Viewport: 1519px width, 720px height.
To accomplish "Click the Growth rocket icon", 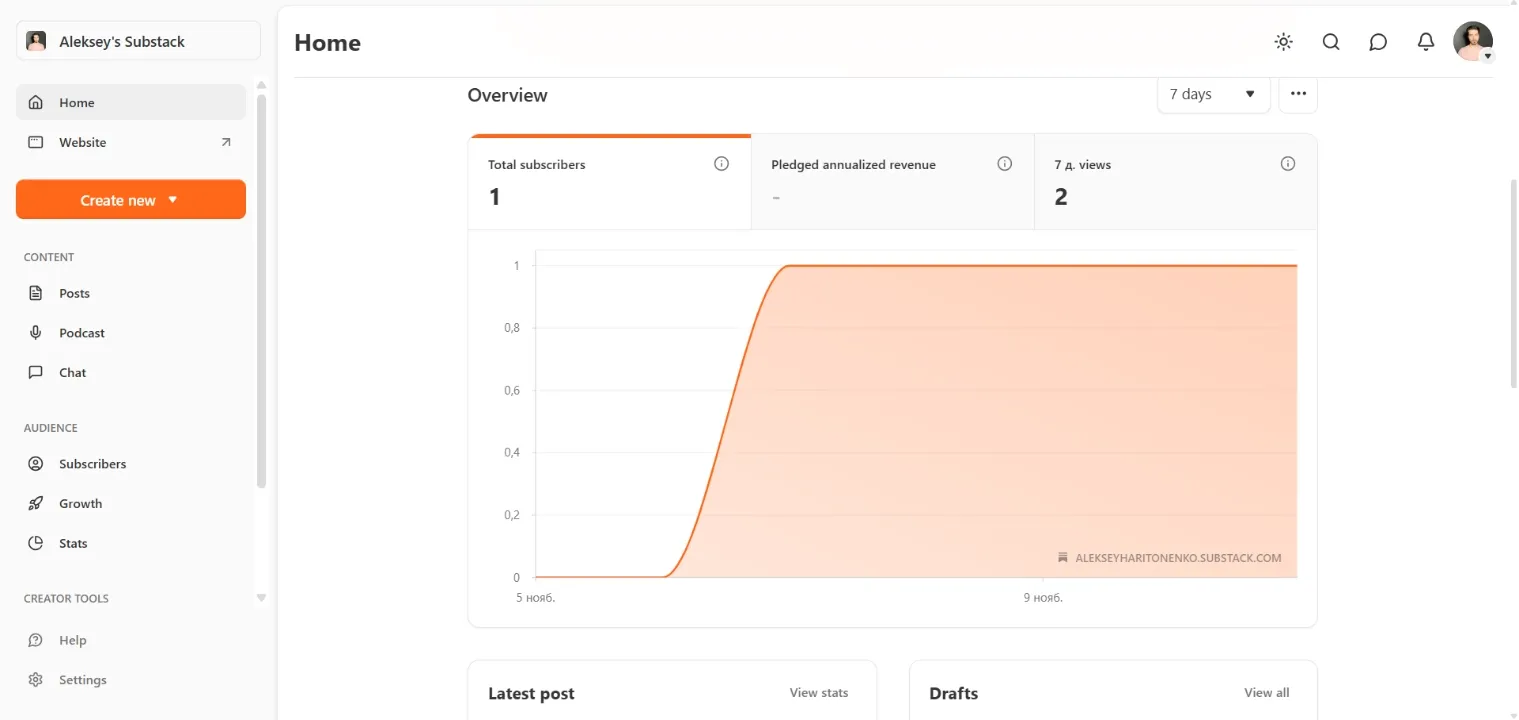I will tap(36, 503).
